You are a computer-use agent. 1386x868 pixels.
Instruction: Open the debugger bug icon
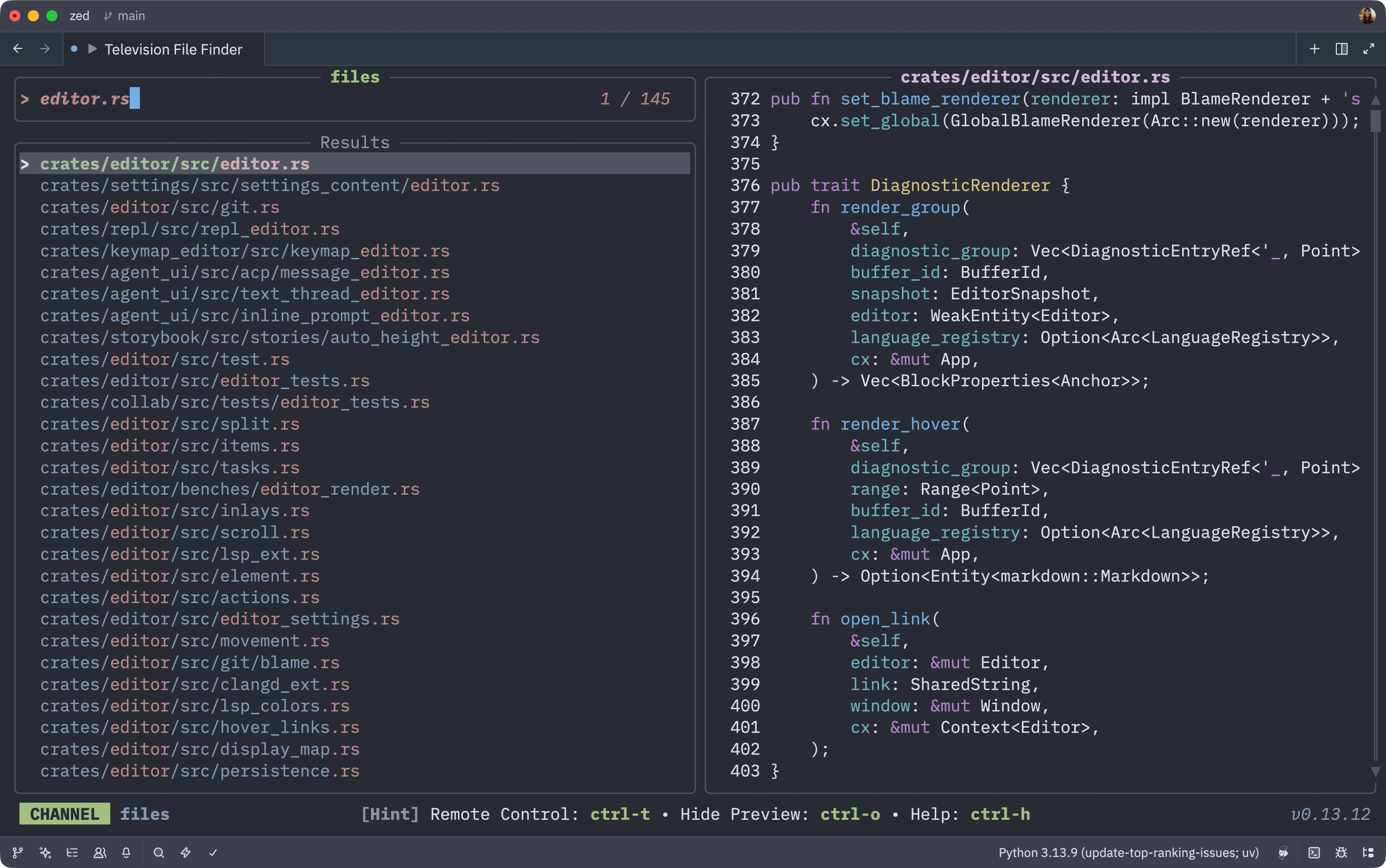pos(1341,853)
